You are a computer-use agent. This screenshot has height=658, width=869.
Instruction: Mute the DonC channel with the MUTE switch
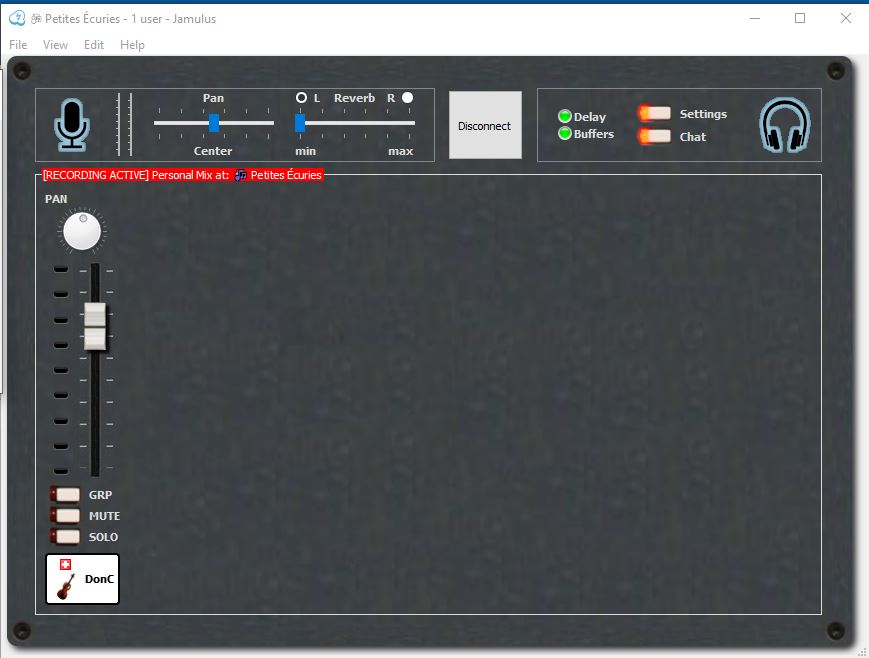pos(66,515)
